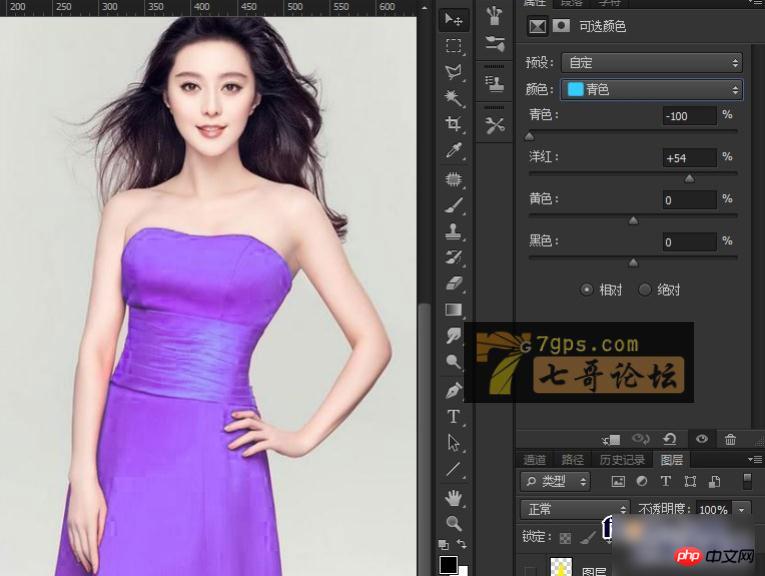The height and width of the screenshot is (576, 765).
Task: Switch to the 通道 (Channels) tab
Action: click(535, 459)
